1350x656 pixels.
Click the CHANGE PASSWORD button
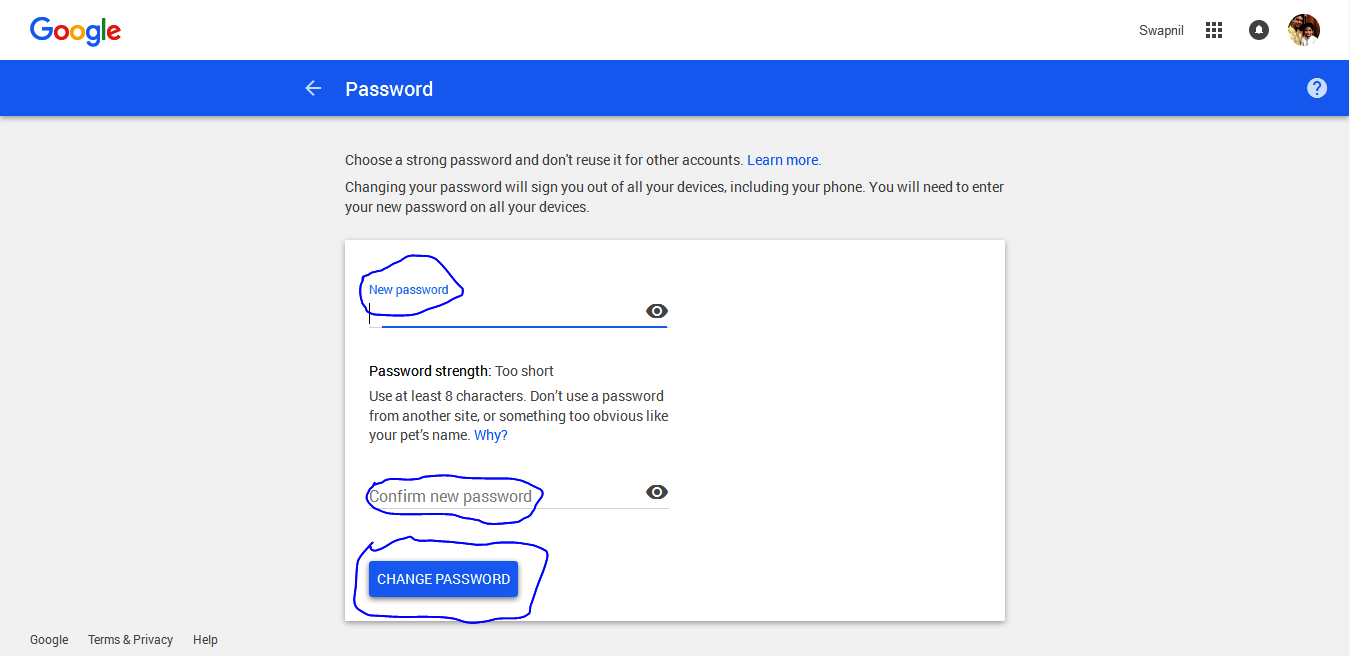(x=443, y=579)
